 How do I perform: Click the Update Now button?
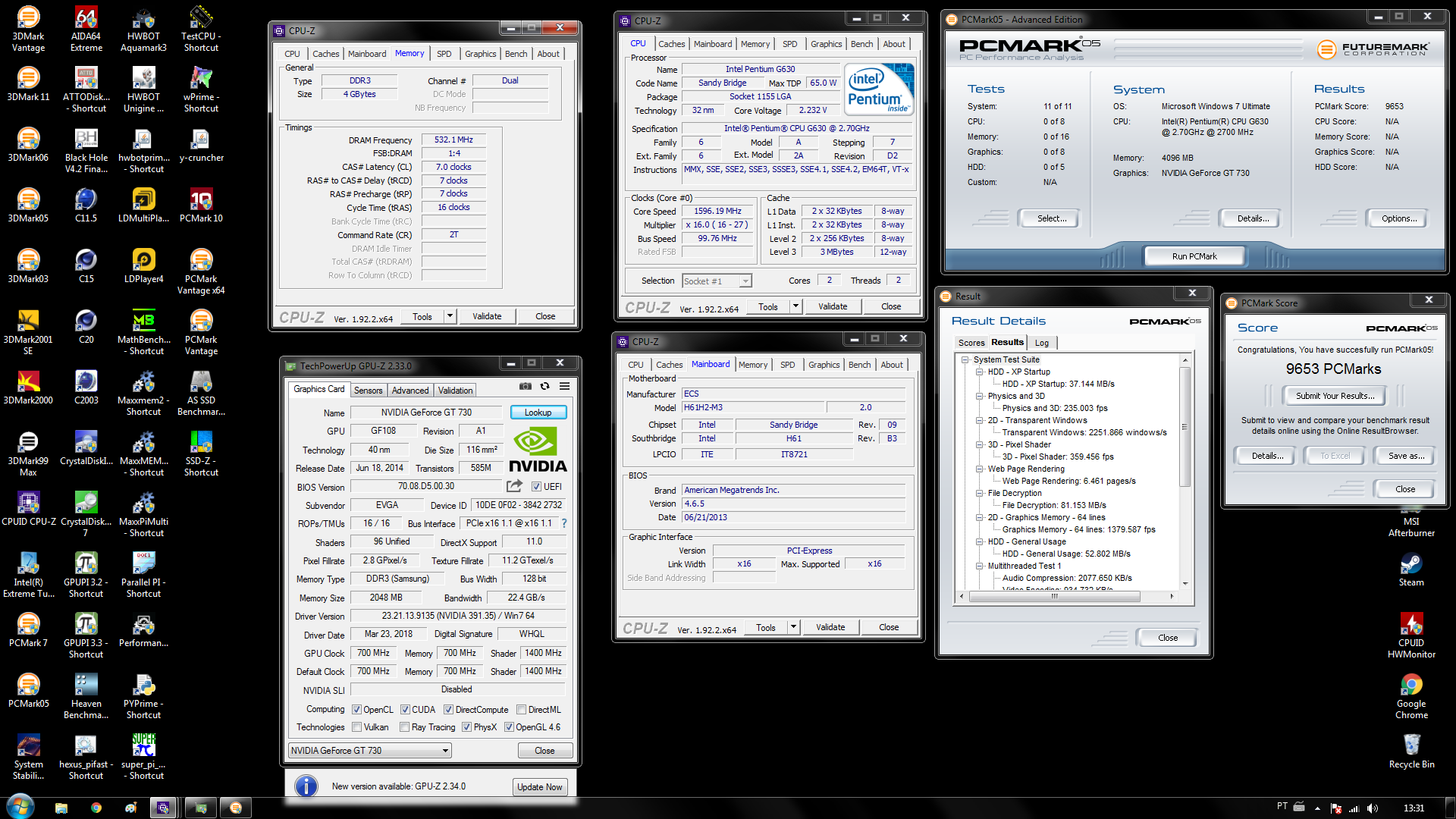tap(540, 786)
